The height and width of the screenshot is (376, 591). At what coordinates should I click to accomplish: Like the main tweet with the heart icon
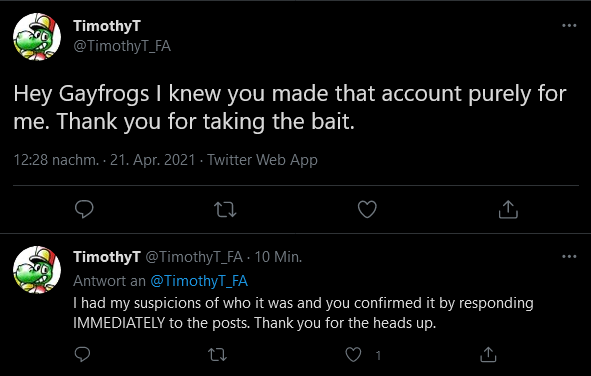click(x=367, y=209)
